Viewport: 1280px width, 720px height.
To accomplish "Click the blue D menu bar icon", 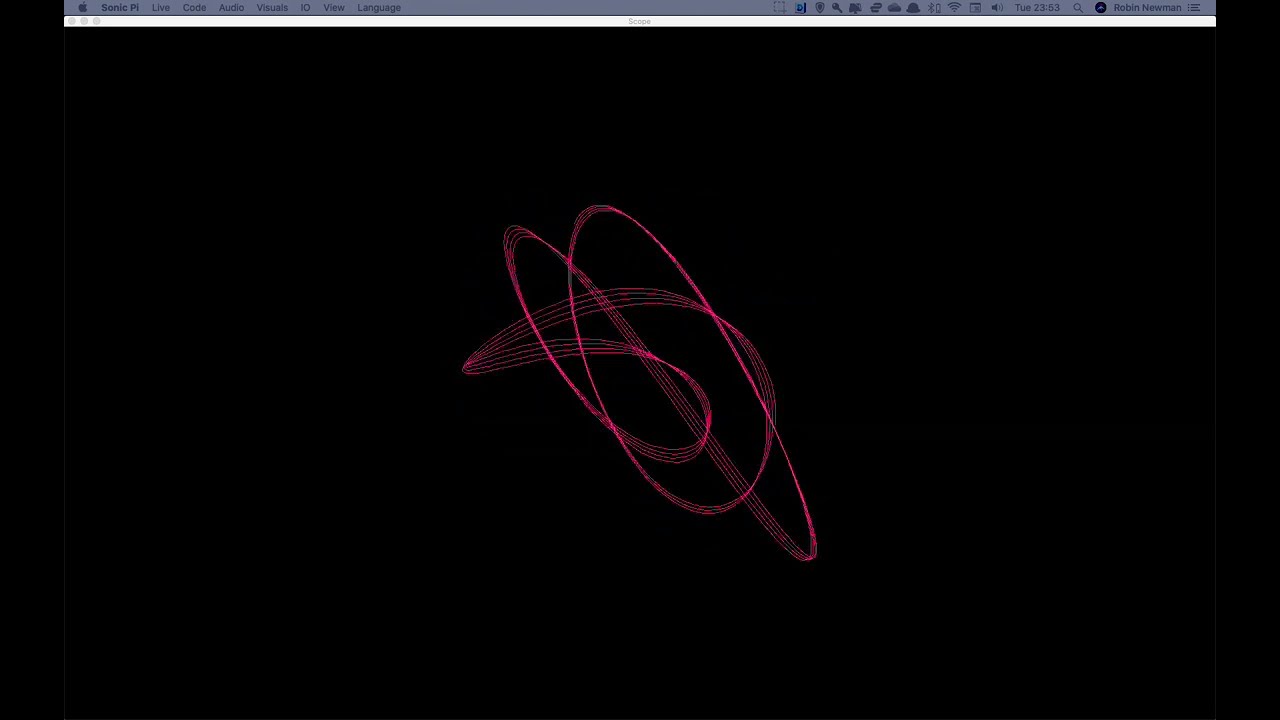I will tap(800, 7).
